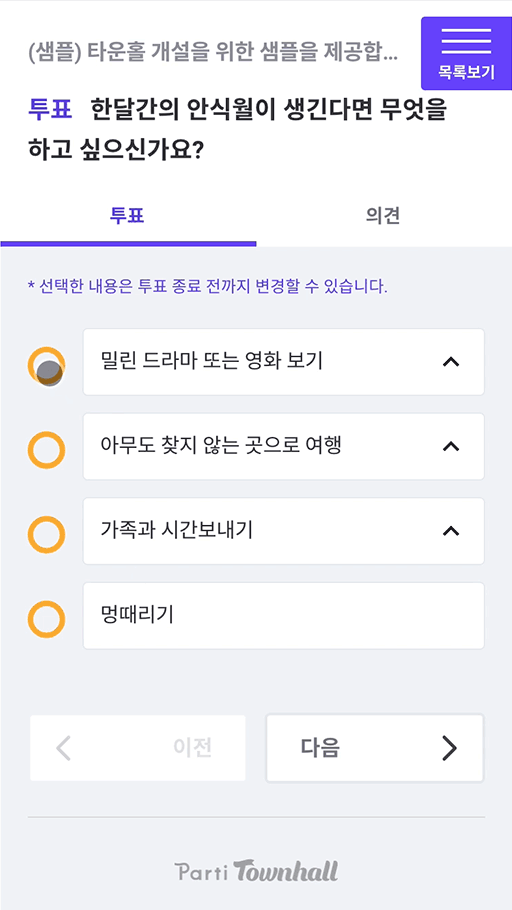
Task: Collapse the 밀린 드라마 또는 영화 보기 chevron
Action: [451, 362]
